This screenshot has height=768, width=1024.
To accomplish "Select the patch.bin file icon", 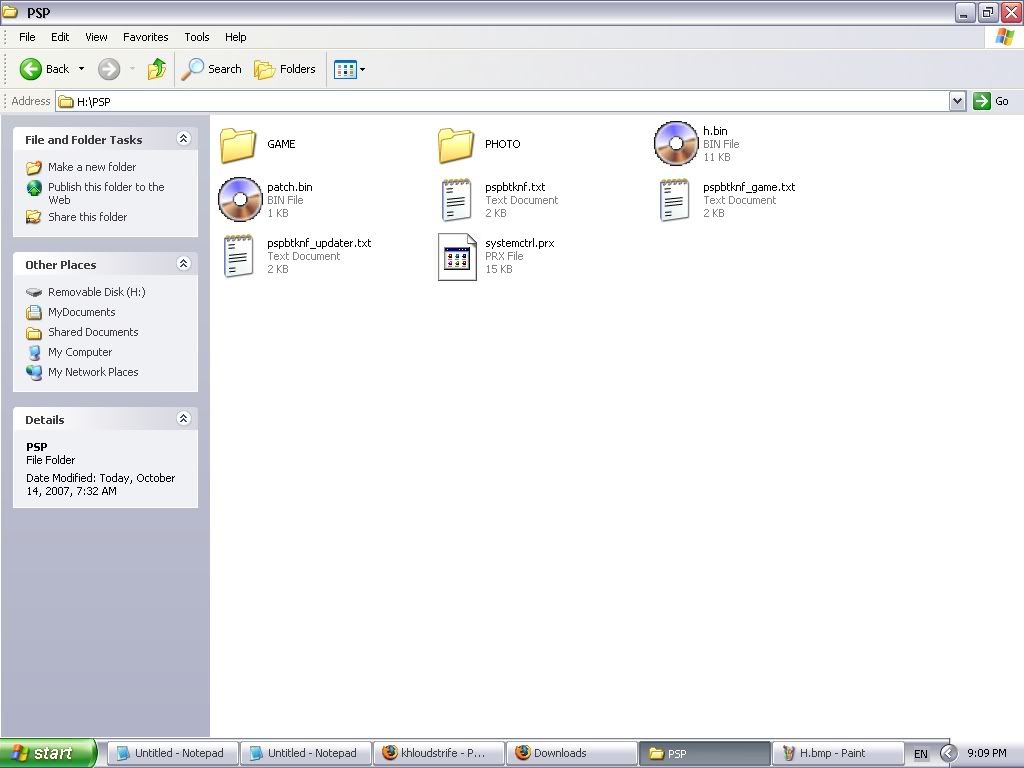I will tap(239, 200).
